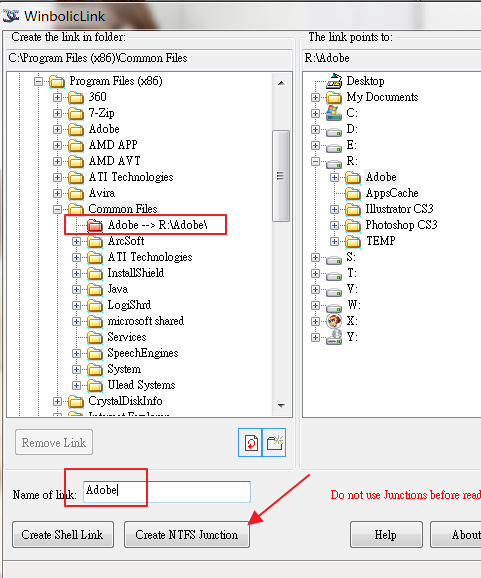Expand the Ulead Systems folder node
The image size is (481, 578).
pyautogui.click(x=76, y=386)
